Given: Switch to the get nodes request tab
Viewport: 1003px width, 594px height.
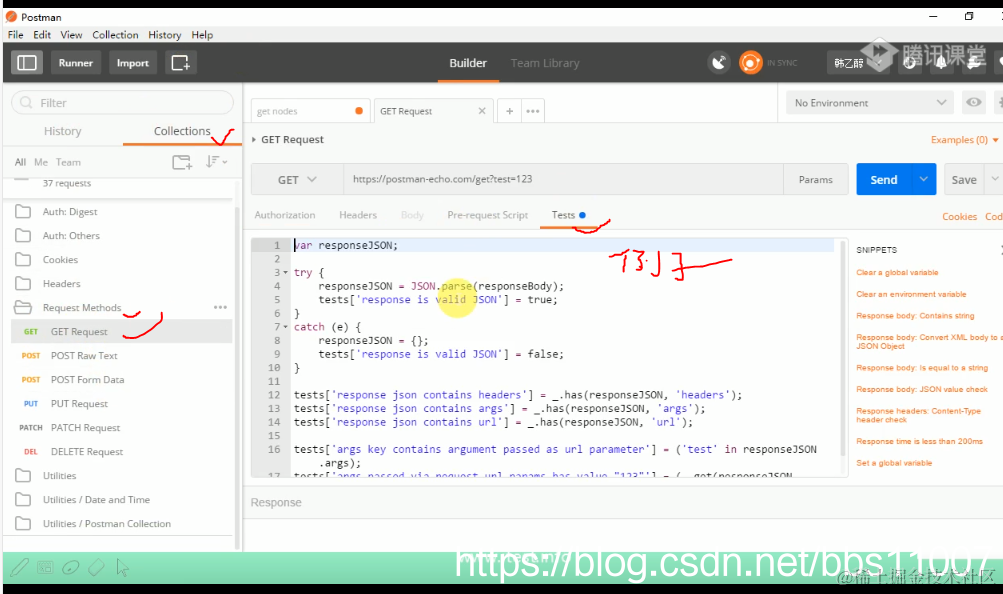Looking at the screenshot, I should click(x=310, y=111).
